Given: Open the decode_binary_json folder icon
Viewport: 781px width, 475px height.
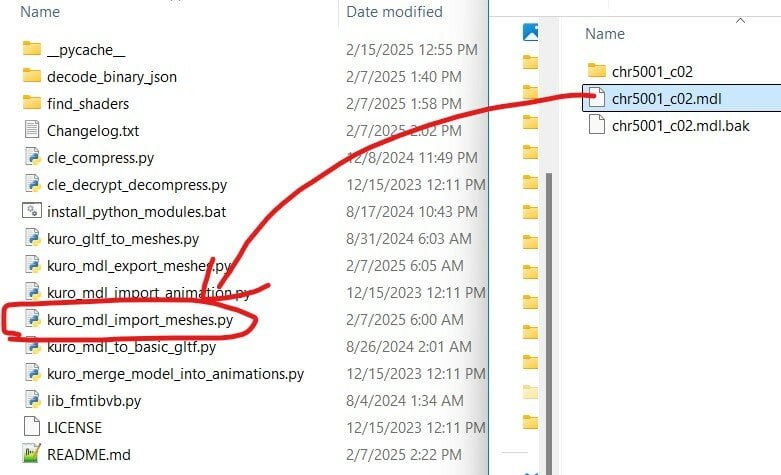Looking at the screenshot, I should click(32, 76).
